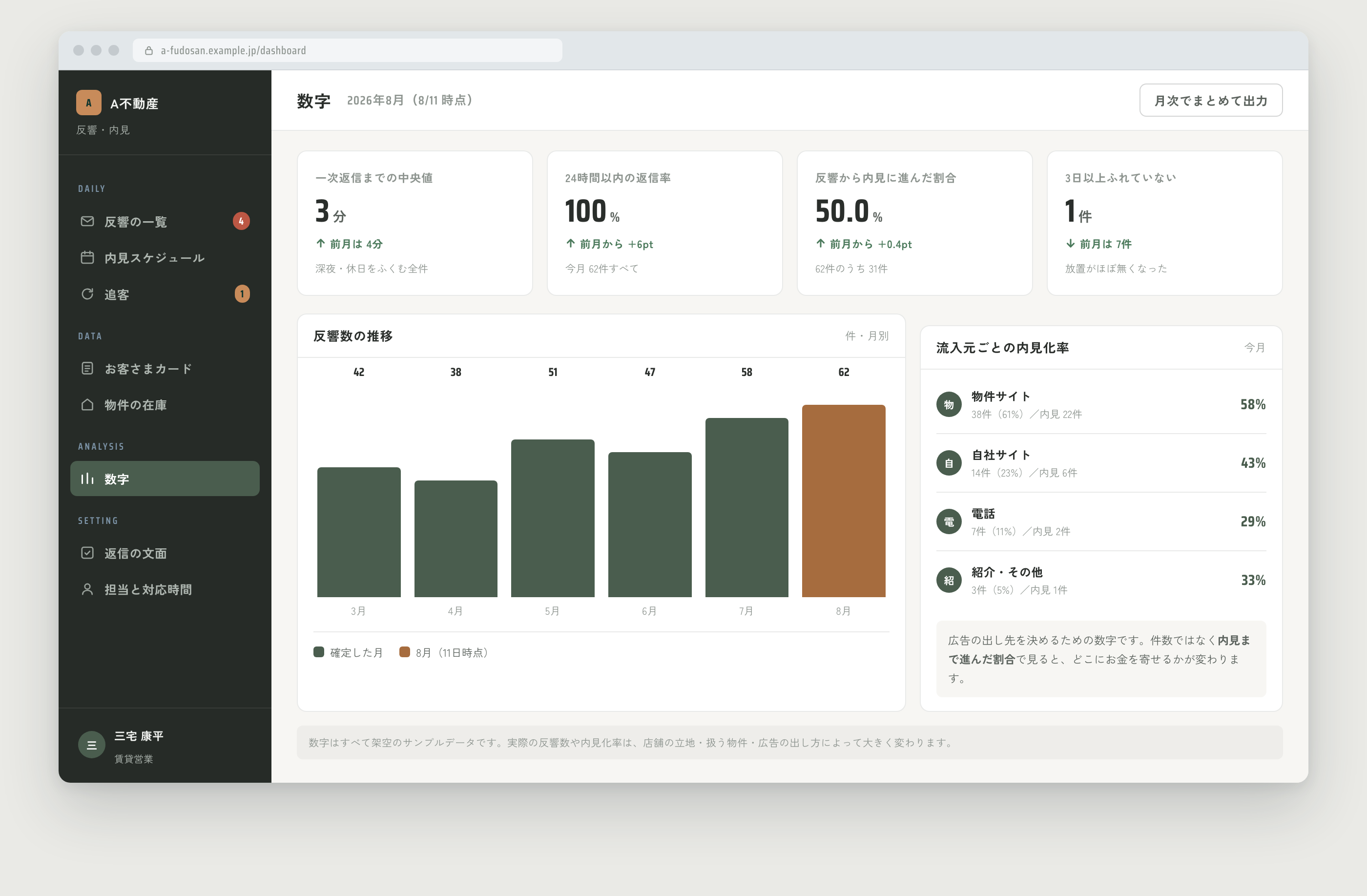Open the お客さまカード document icon
1367x896 pixels.
87,368
